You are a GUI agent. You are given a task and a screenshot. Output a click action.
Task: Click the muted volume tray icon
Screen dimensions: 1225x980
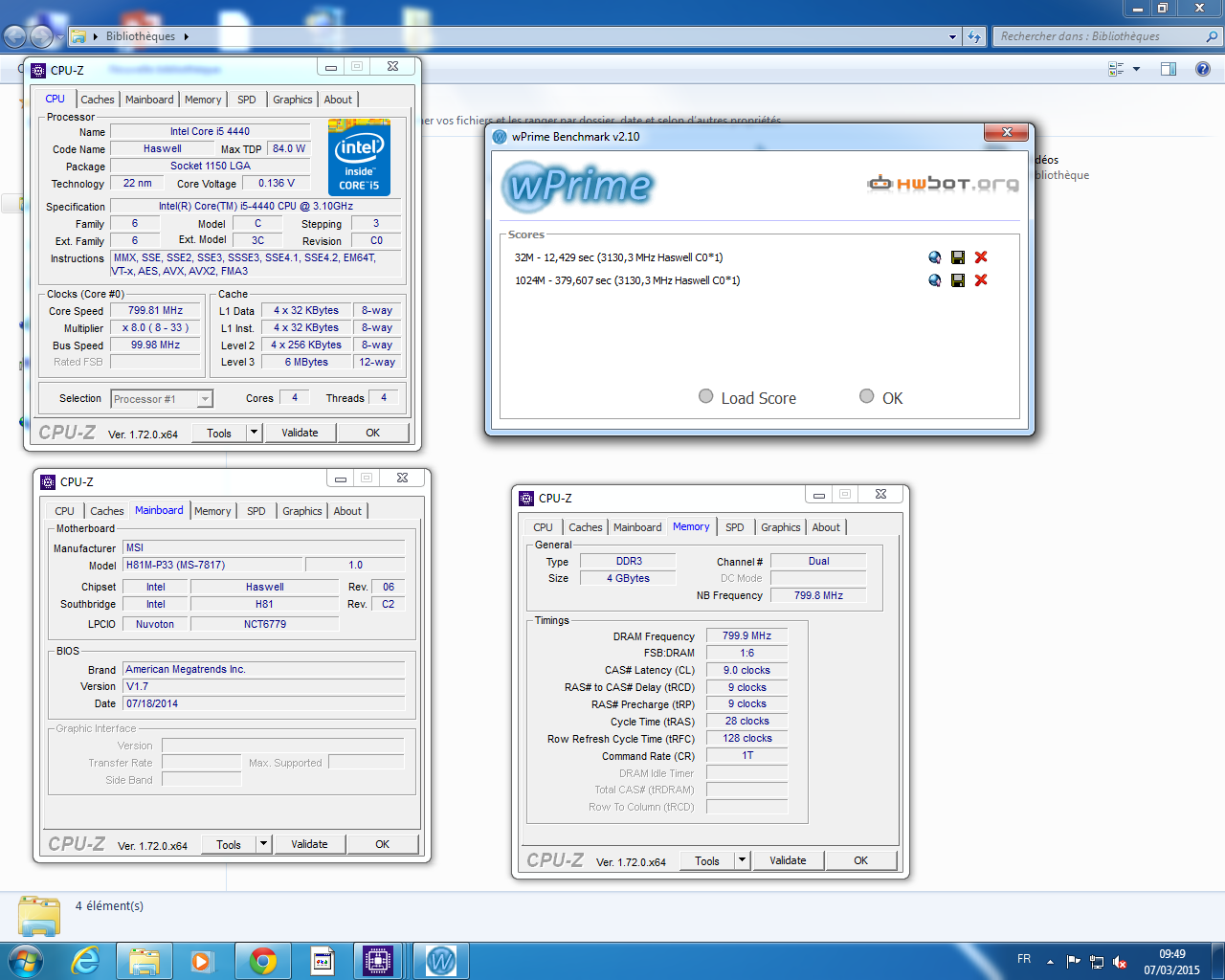coord(1120,962)
